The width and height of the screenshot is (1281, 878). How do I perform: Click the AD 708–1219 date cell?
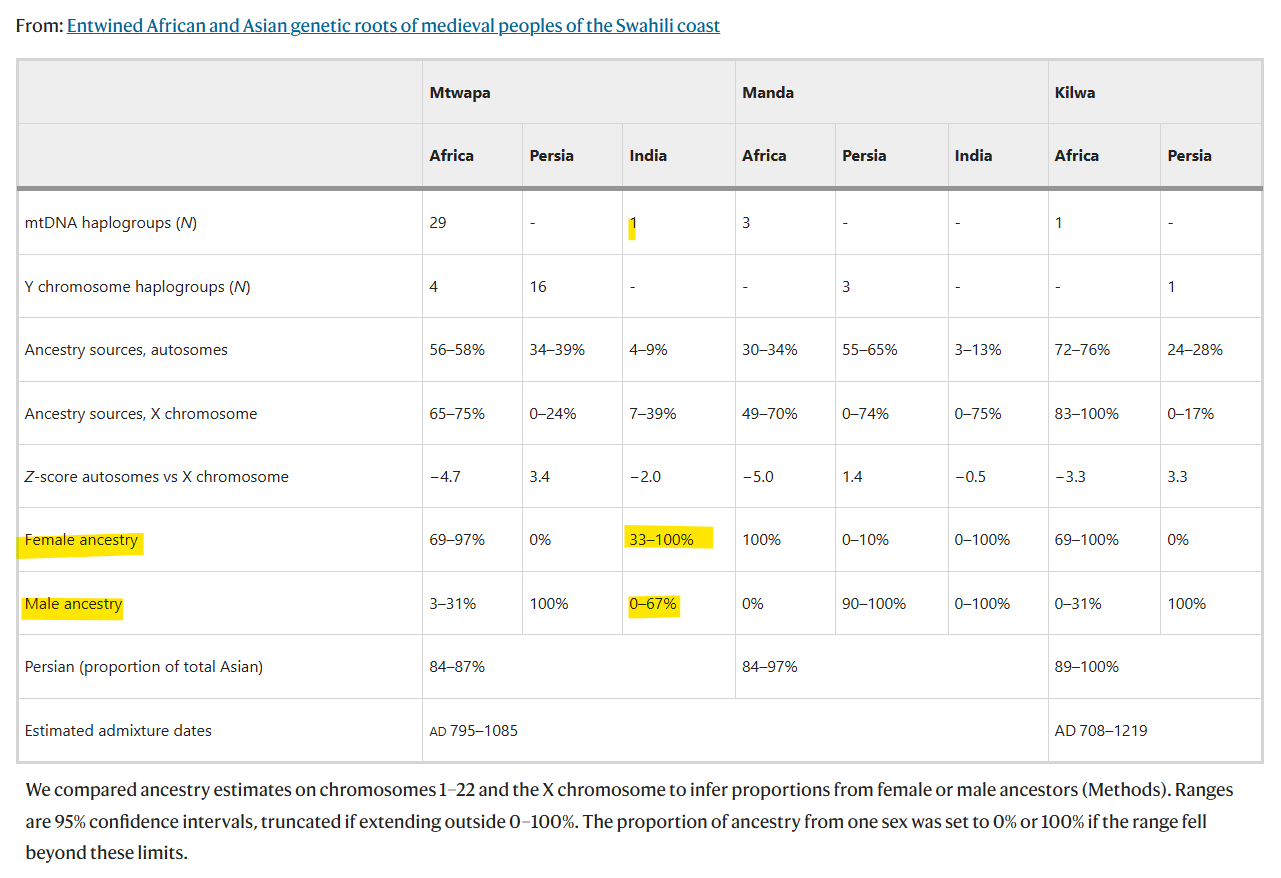(1101, 731)
